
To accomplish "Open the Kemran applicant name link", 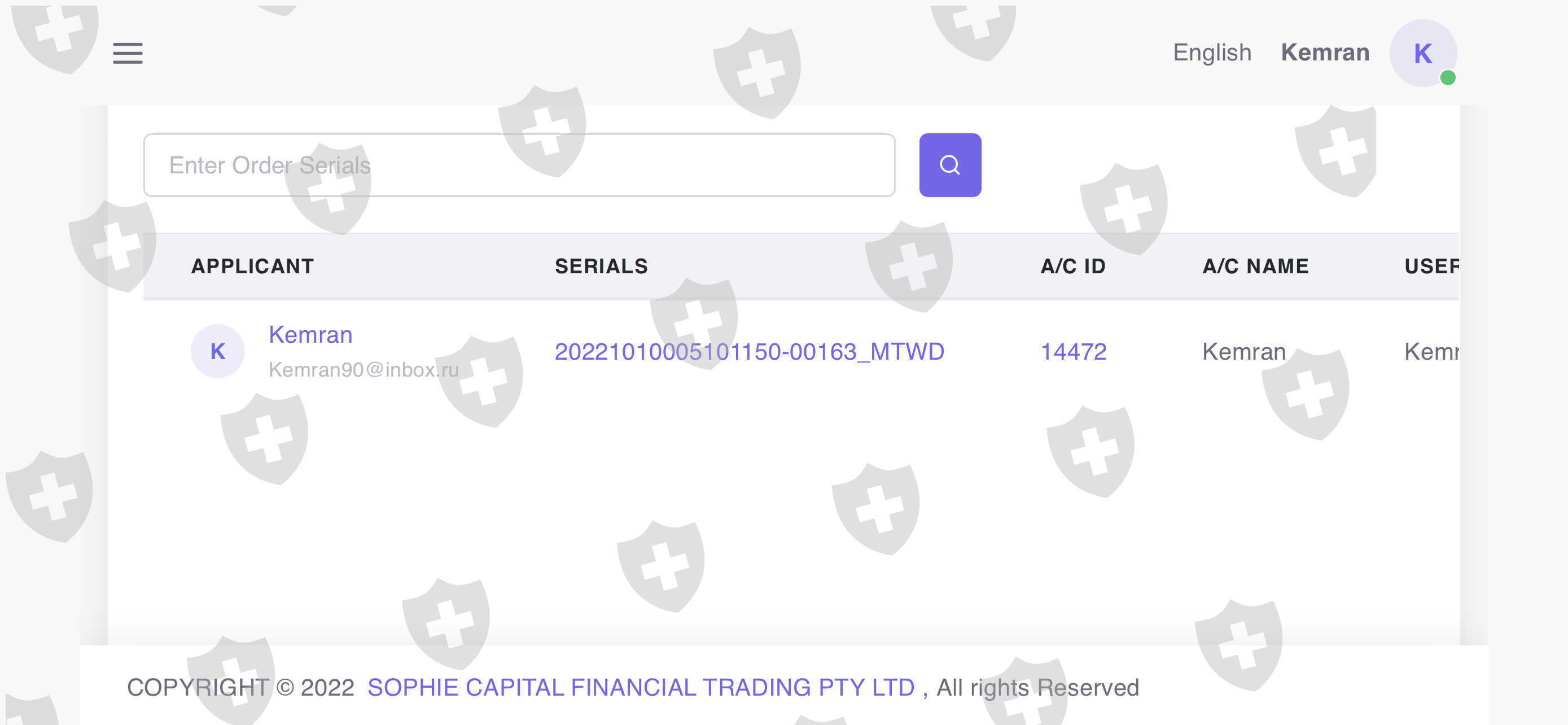I will click(x=310, y=335).
